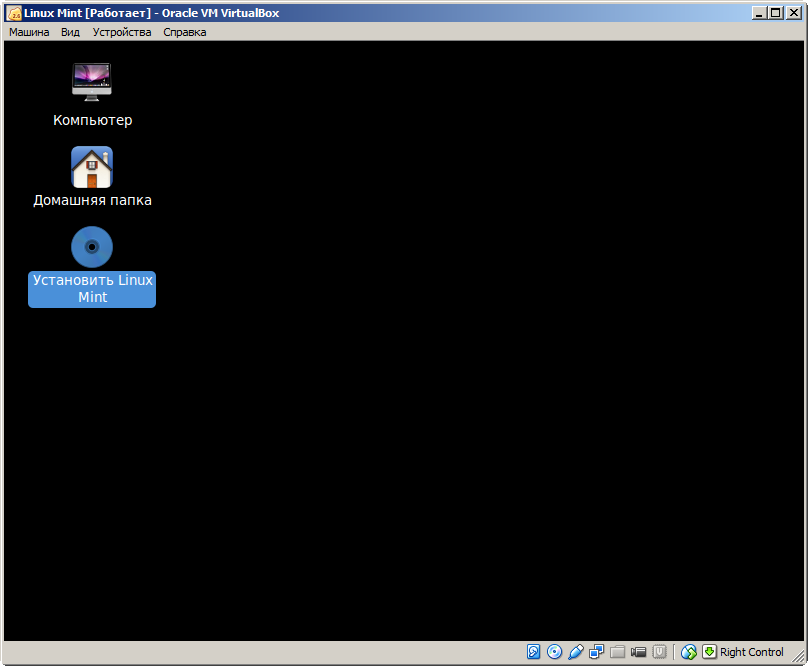Select the Домашняя папка house icon
Screen dimensions: 808x666
coord(92,167)
